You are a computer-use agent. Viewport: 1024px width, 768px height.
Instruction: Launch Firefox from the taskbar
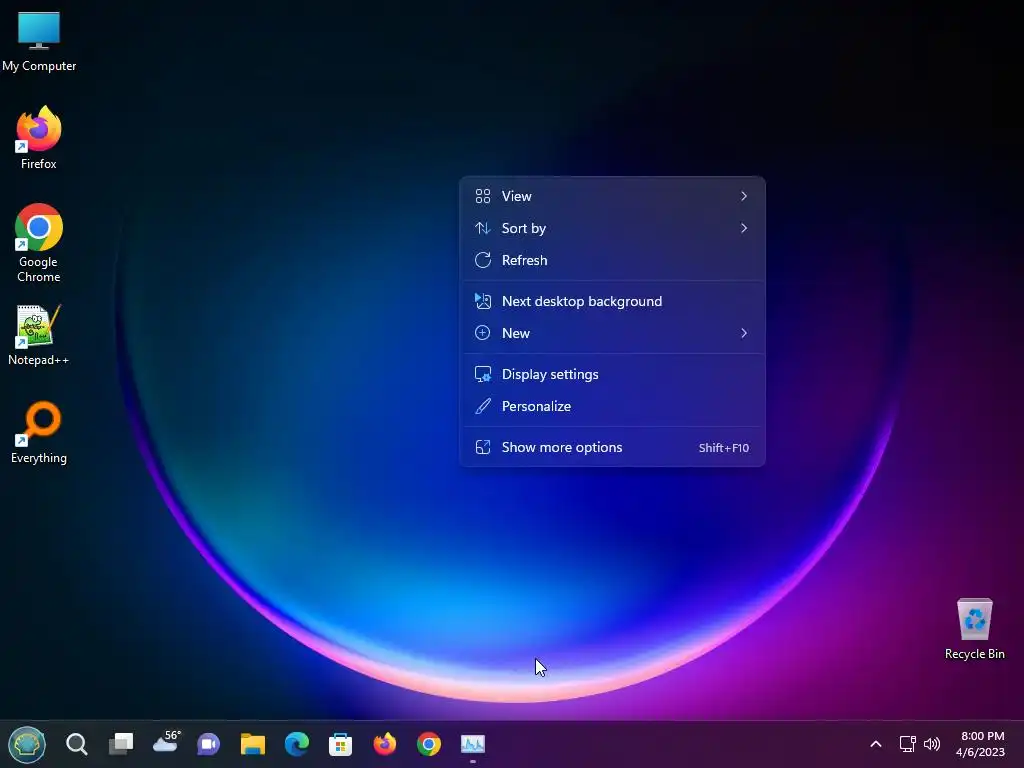click(x=385, y=744)
